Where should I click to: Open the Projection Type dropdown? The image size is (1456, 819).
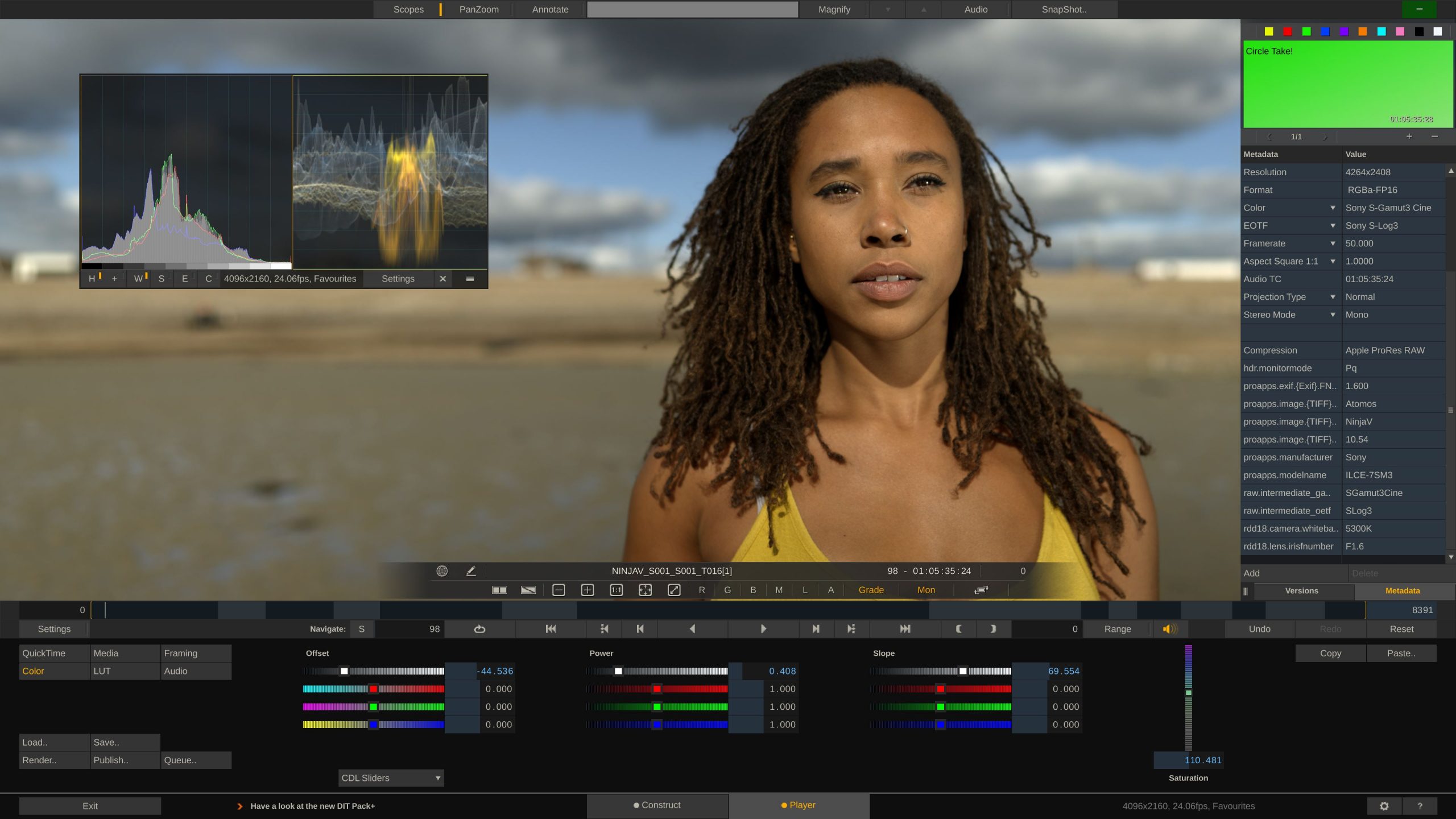pos(1333,297)
